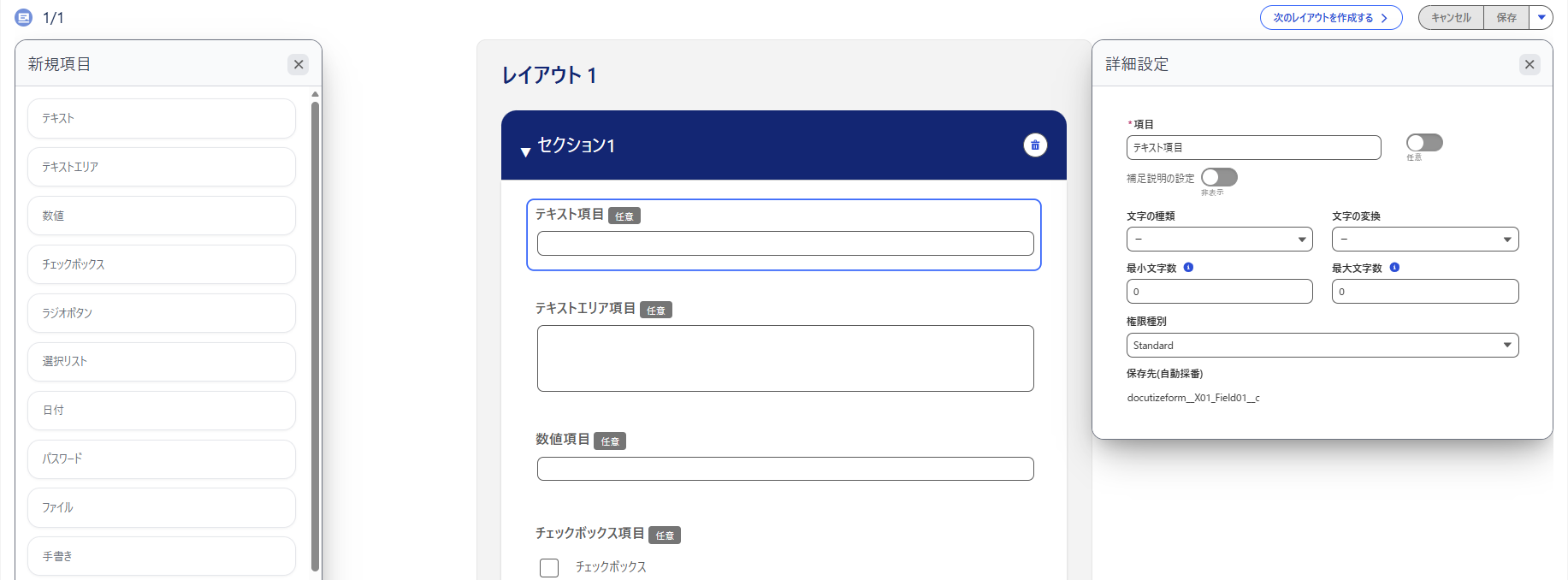Open the 文字の種類 dropdown

1219,240
